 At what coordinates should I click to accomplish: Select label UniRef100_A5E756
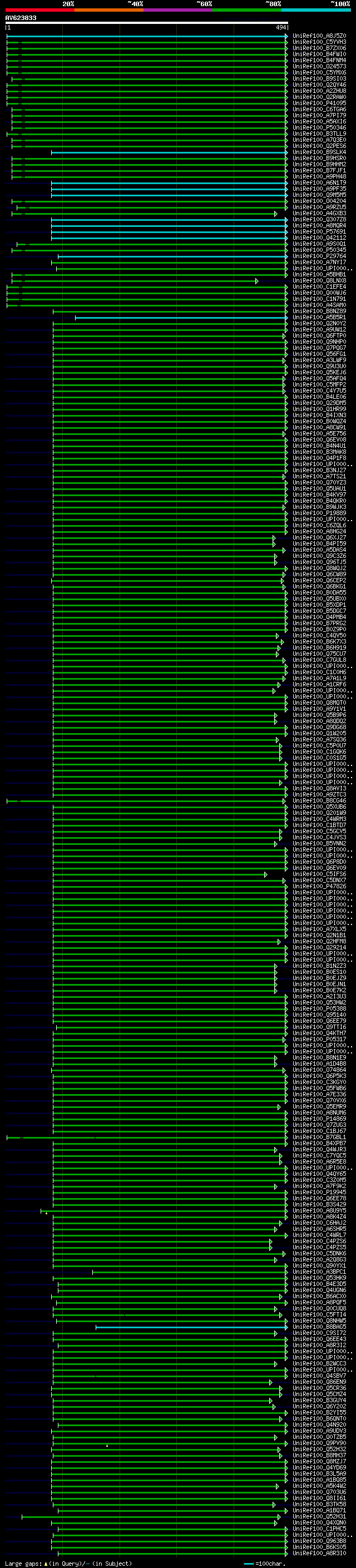tap(319, 434)
